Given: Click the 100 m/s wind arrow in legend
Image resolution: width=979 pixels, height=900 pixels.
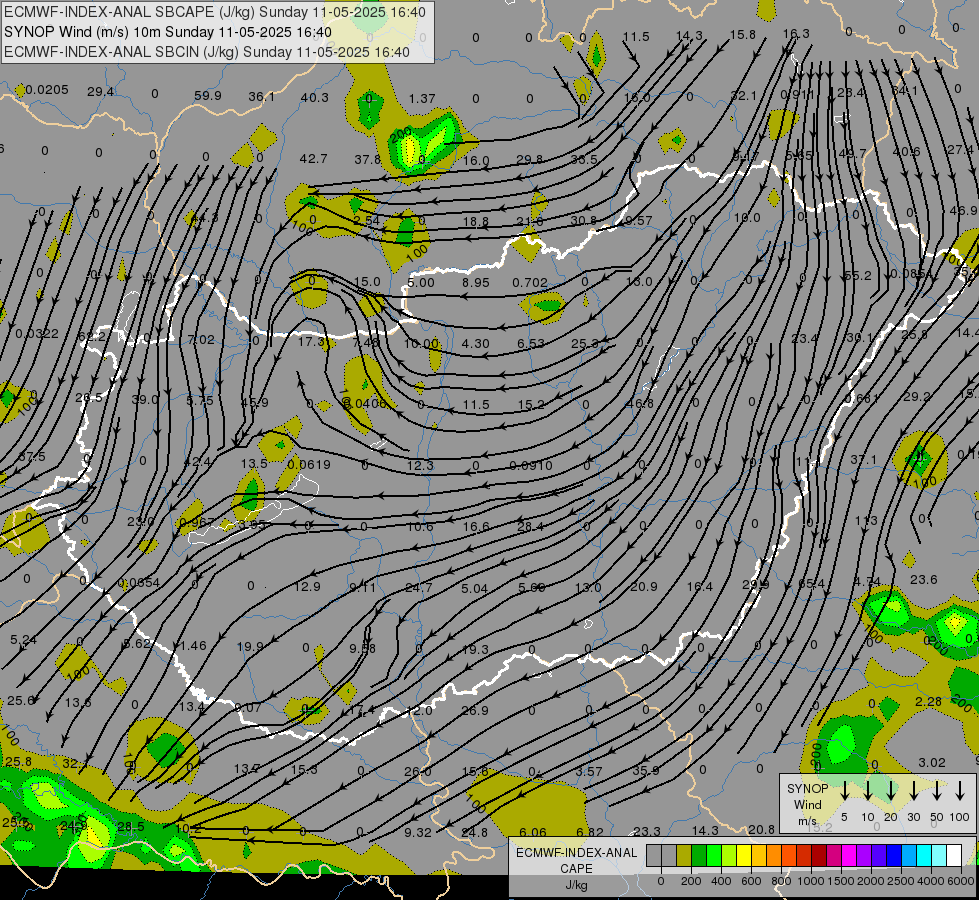Looking at the screenshot, I should 960,791.
